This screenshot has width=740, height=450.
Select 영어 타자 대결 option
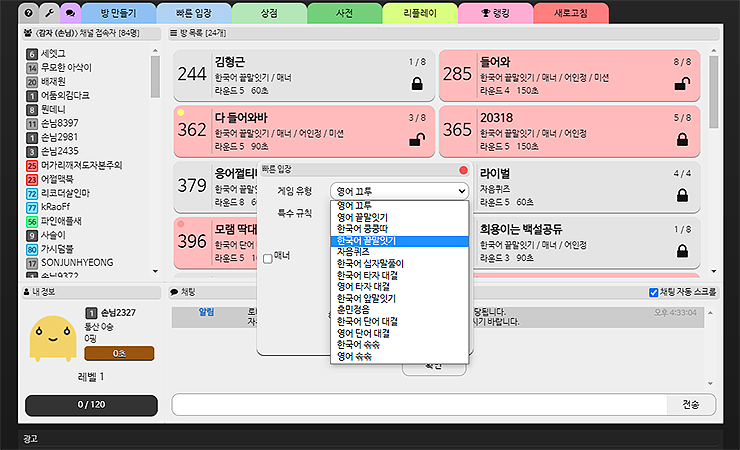[399, 287]
